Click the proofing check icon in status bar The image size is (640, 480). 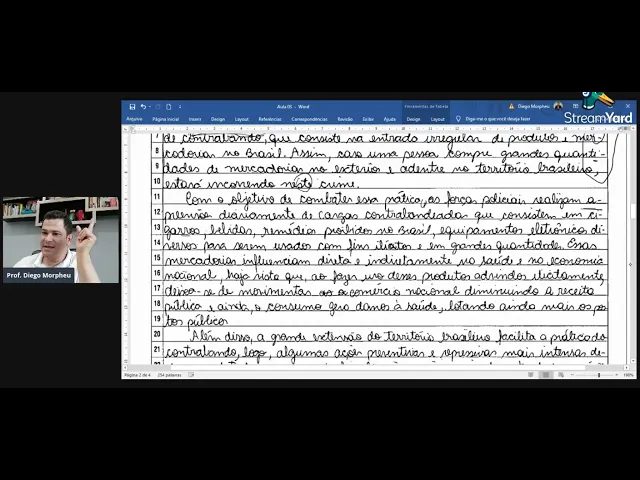pos(191,375)
